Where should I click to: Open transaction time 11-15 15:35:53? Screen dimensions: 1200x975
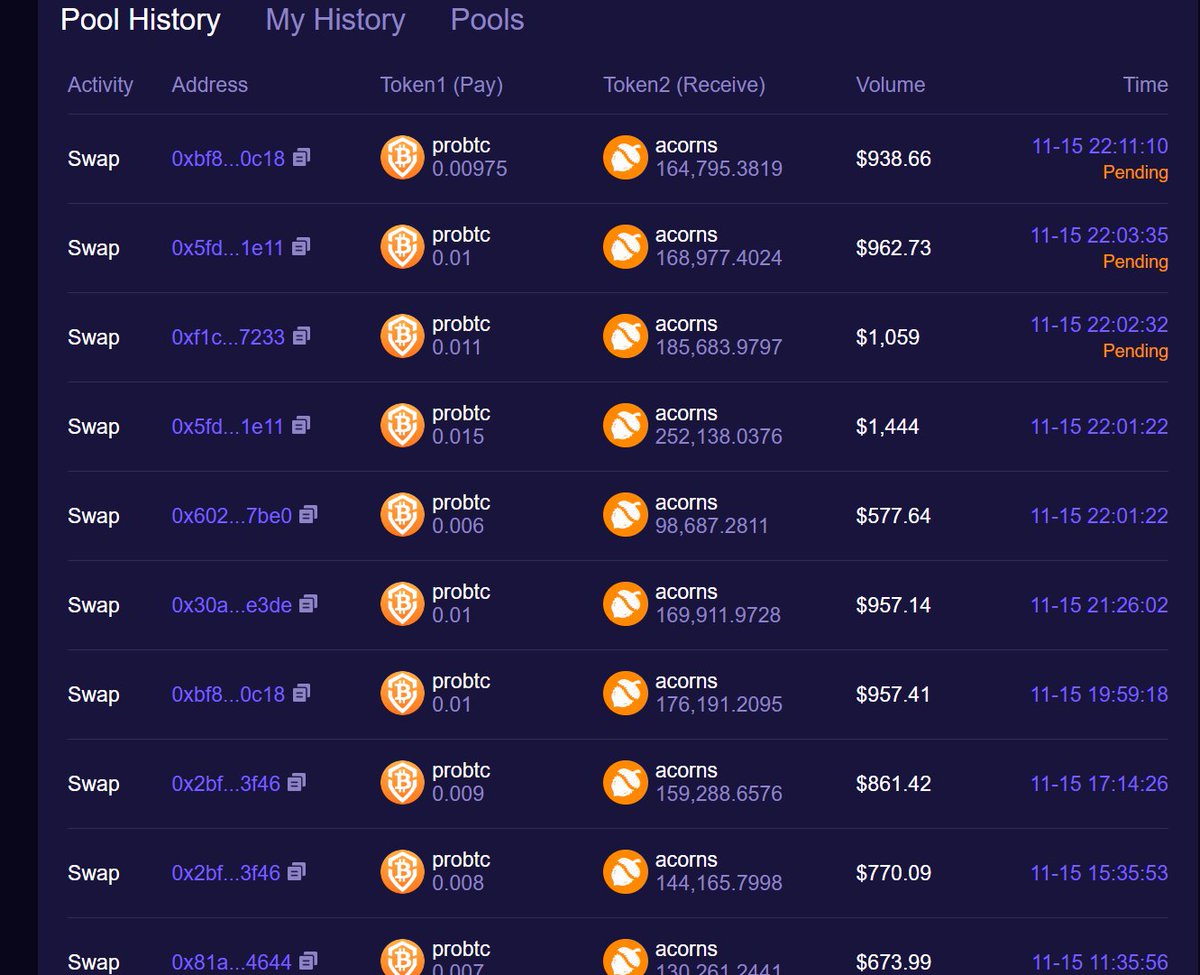click(1099, 873)
